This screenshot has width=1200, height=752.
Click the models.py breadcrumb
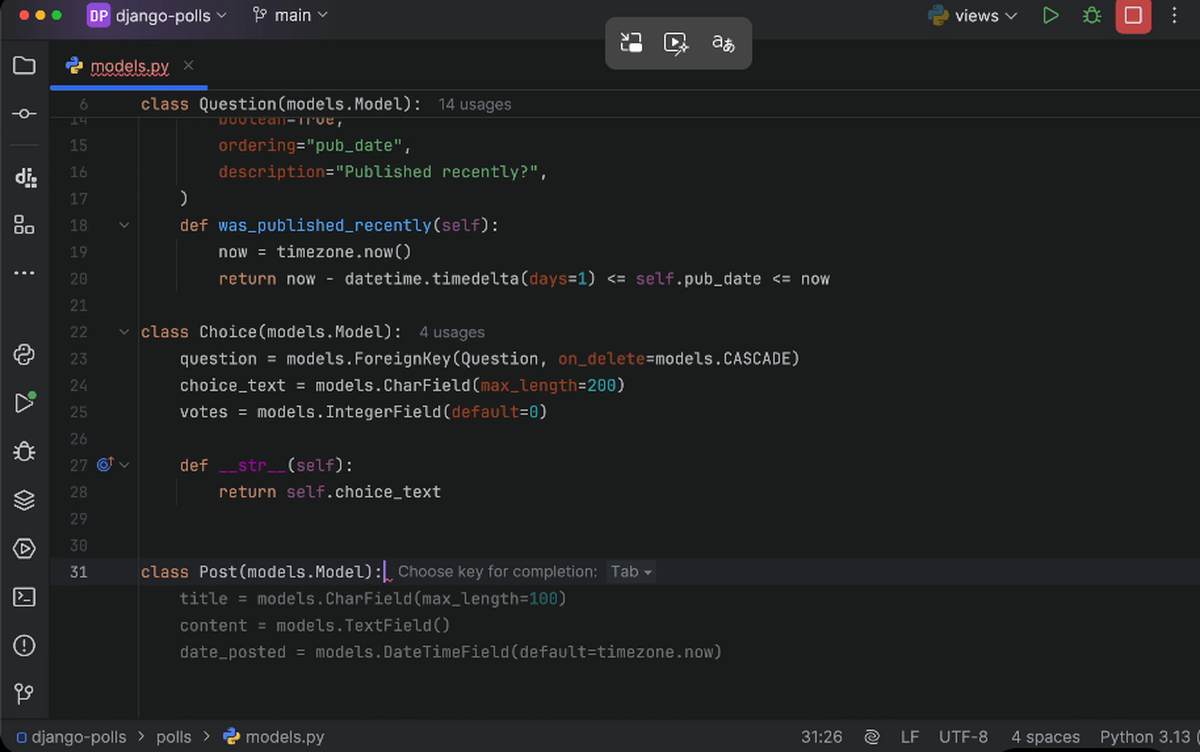click(x=285, y=737)
